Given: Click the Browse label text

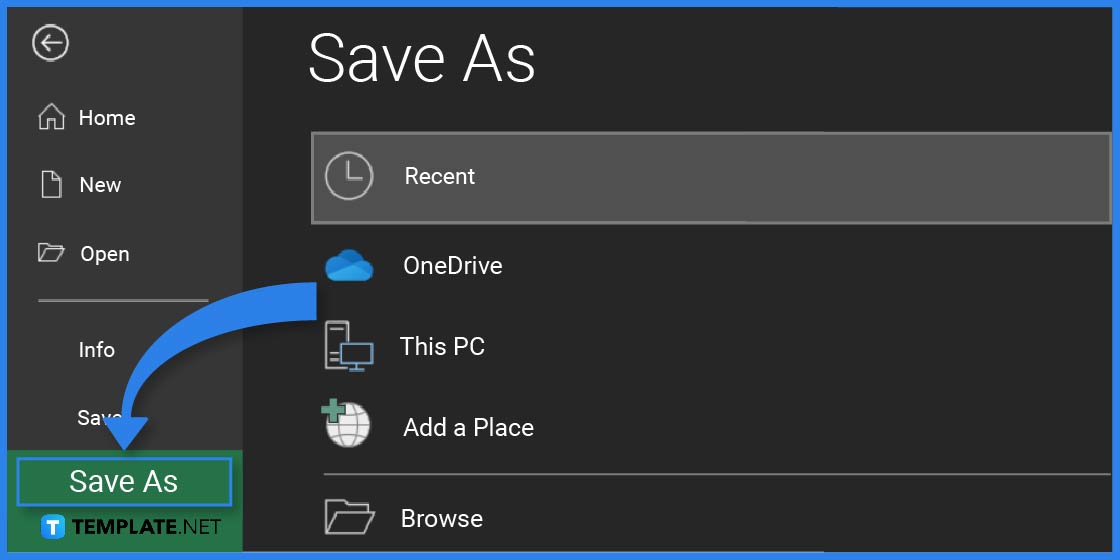Looking at the screenshot, I should 442,518.
